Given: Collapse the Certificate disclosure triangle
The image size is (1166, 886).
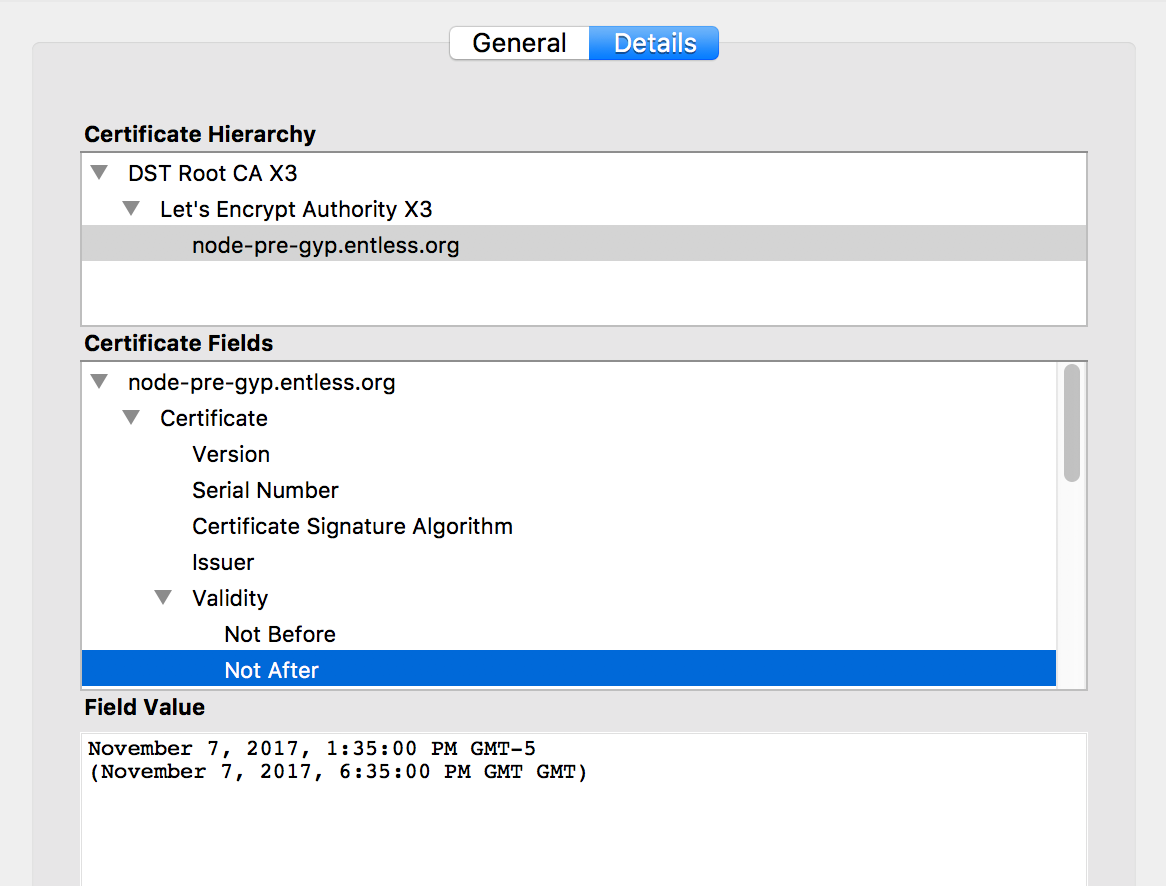Looking at the screenshot, I should point(131,417).
